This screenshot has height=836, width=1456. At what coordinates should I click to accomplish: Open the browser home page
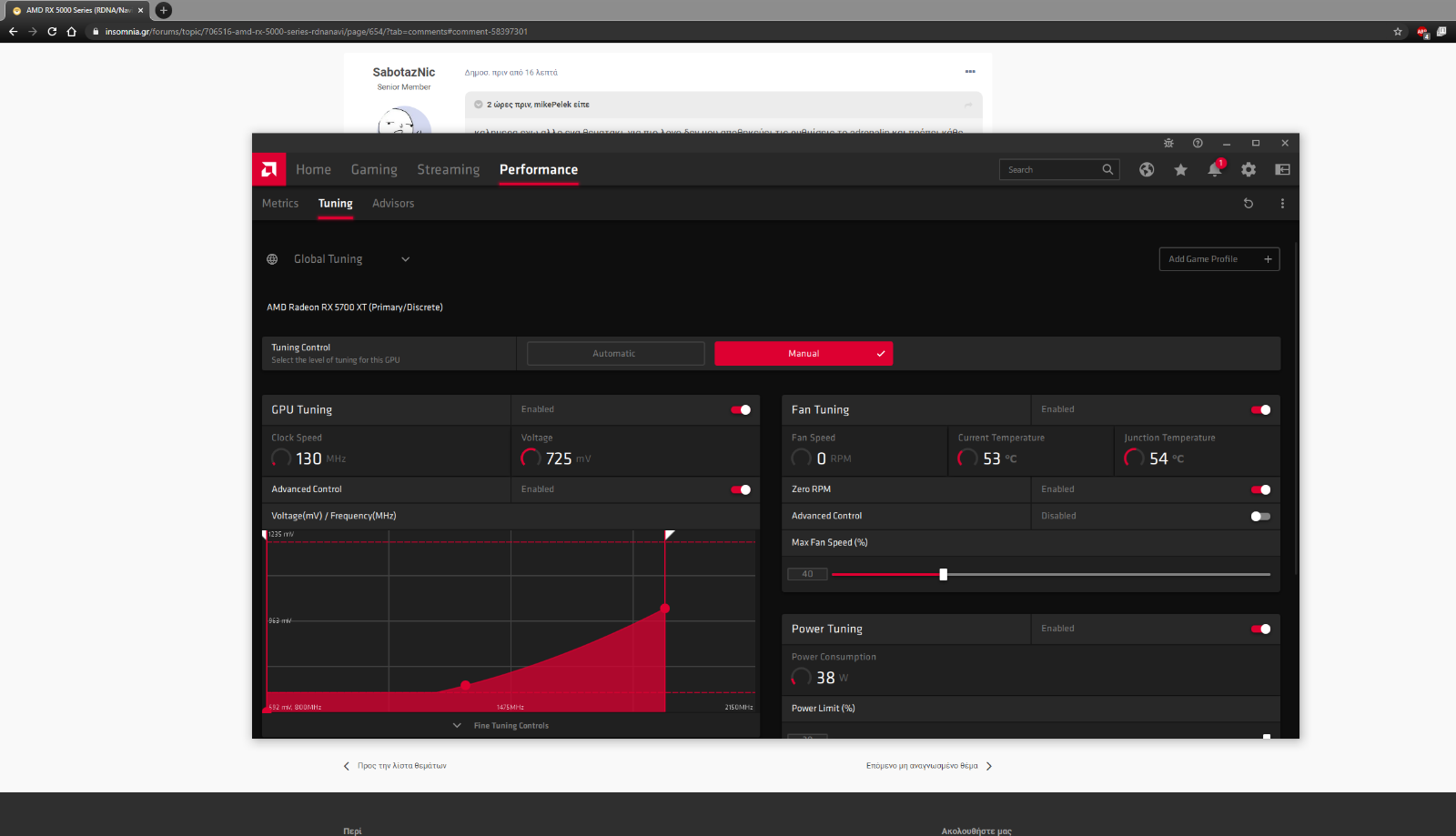click(x=71, y=32)
